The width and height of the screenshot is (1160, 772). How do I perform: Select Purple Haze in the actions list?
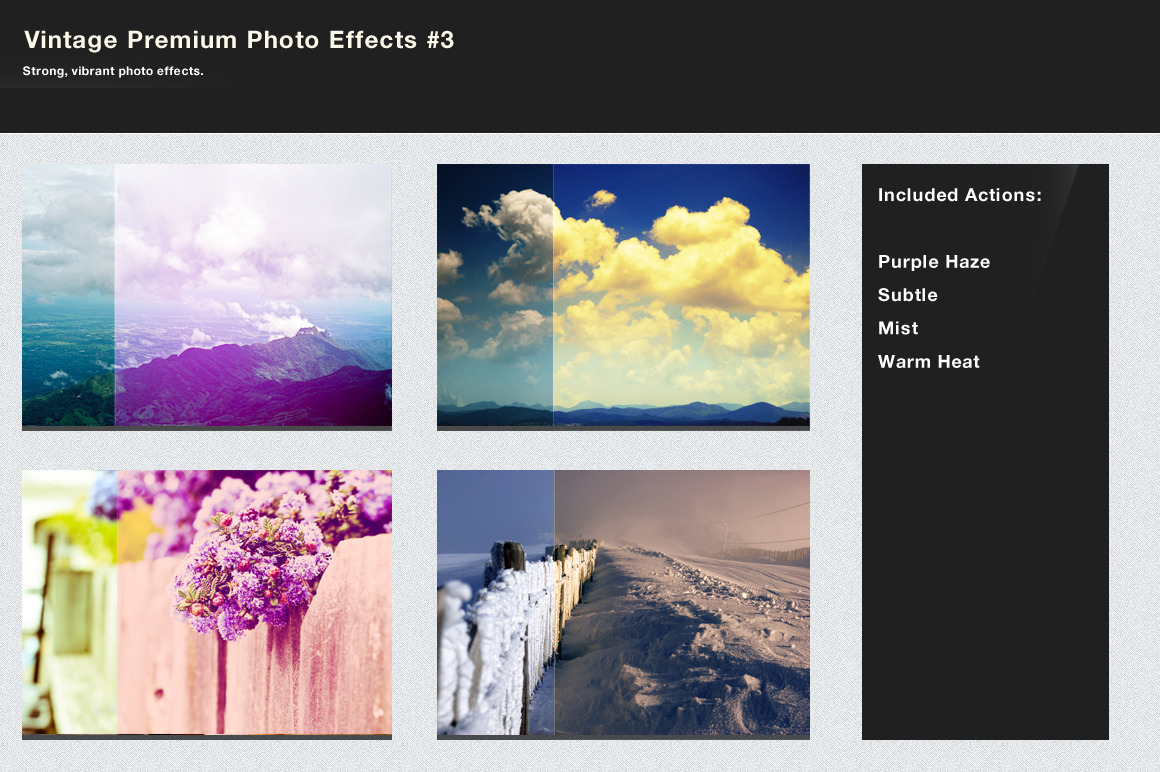click(x=933, y=262)
